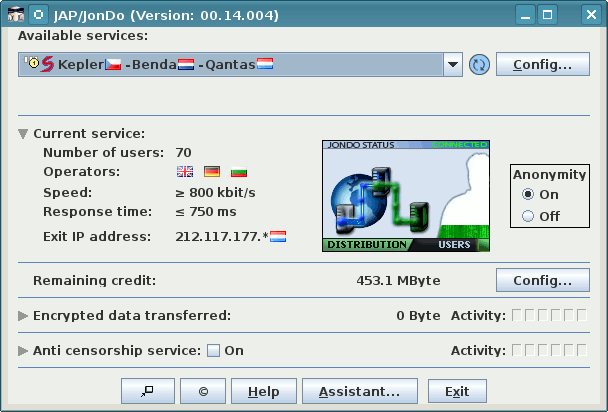This screenshot has height=412, width=608.
Task: Click the JAP application icon in the title bar
Action: pyautogui.click(x=16, y=15)
